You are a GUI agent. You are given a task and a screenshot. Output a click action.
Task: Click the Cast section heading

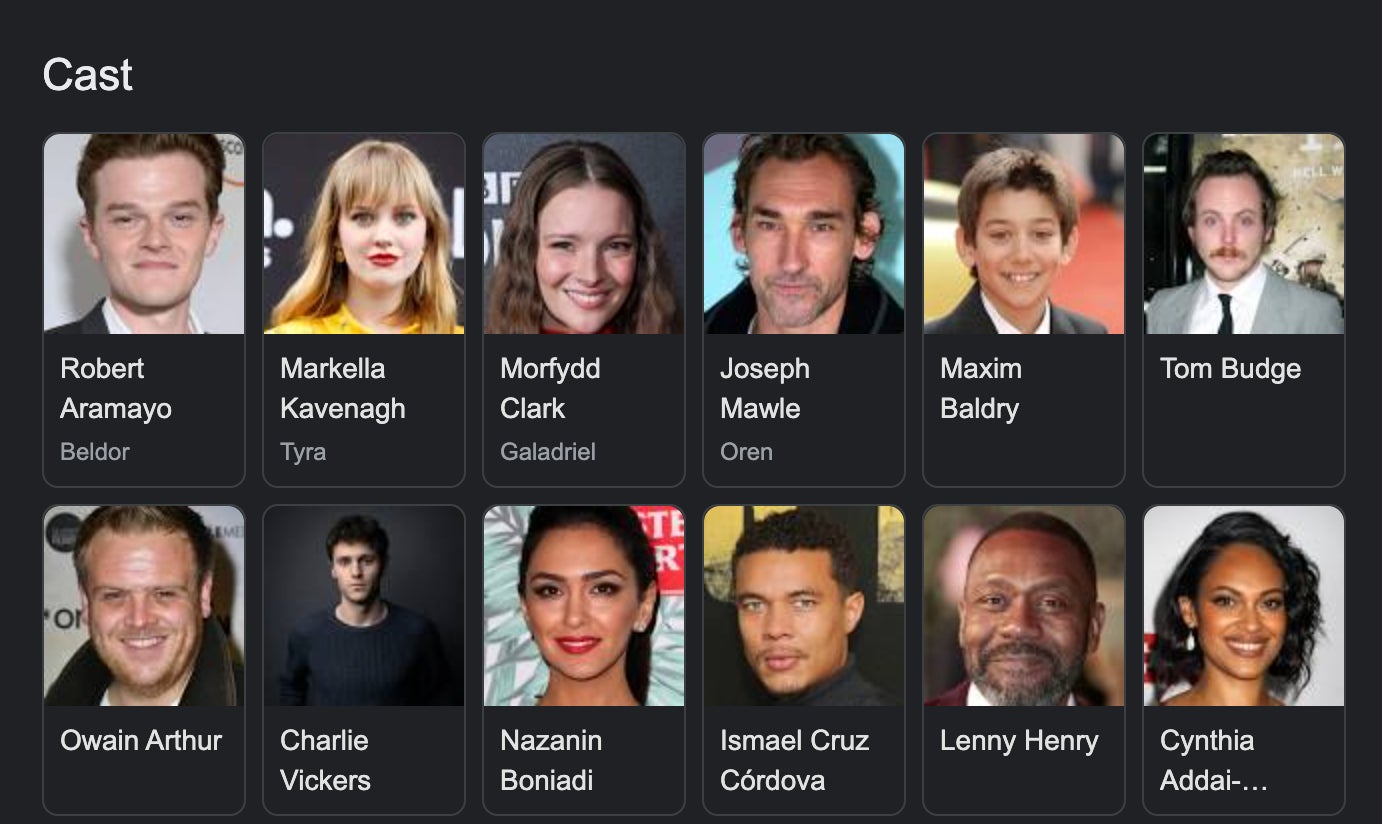tap(88, 75)
